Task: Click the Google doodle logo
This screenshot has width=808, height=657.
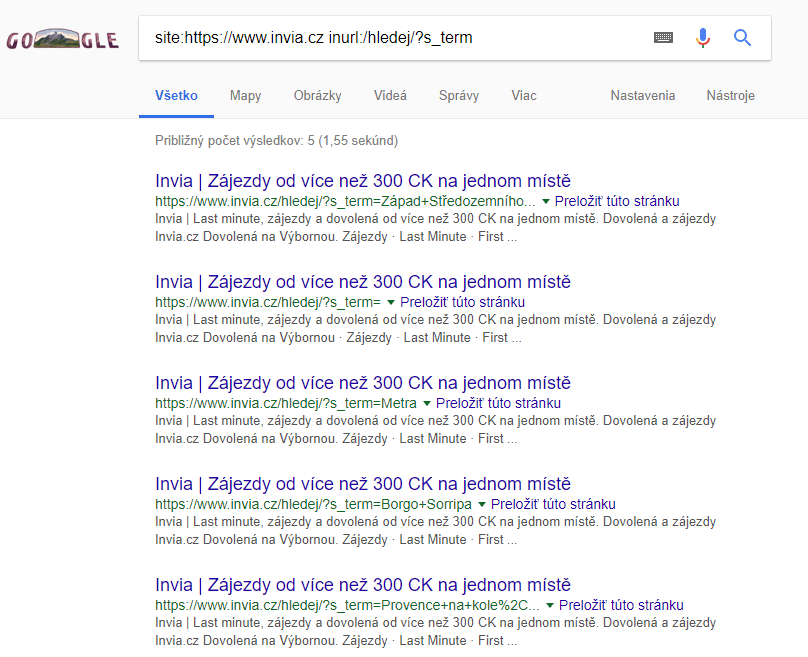Action: pos(62,39)
